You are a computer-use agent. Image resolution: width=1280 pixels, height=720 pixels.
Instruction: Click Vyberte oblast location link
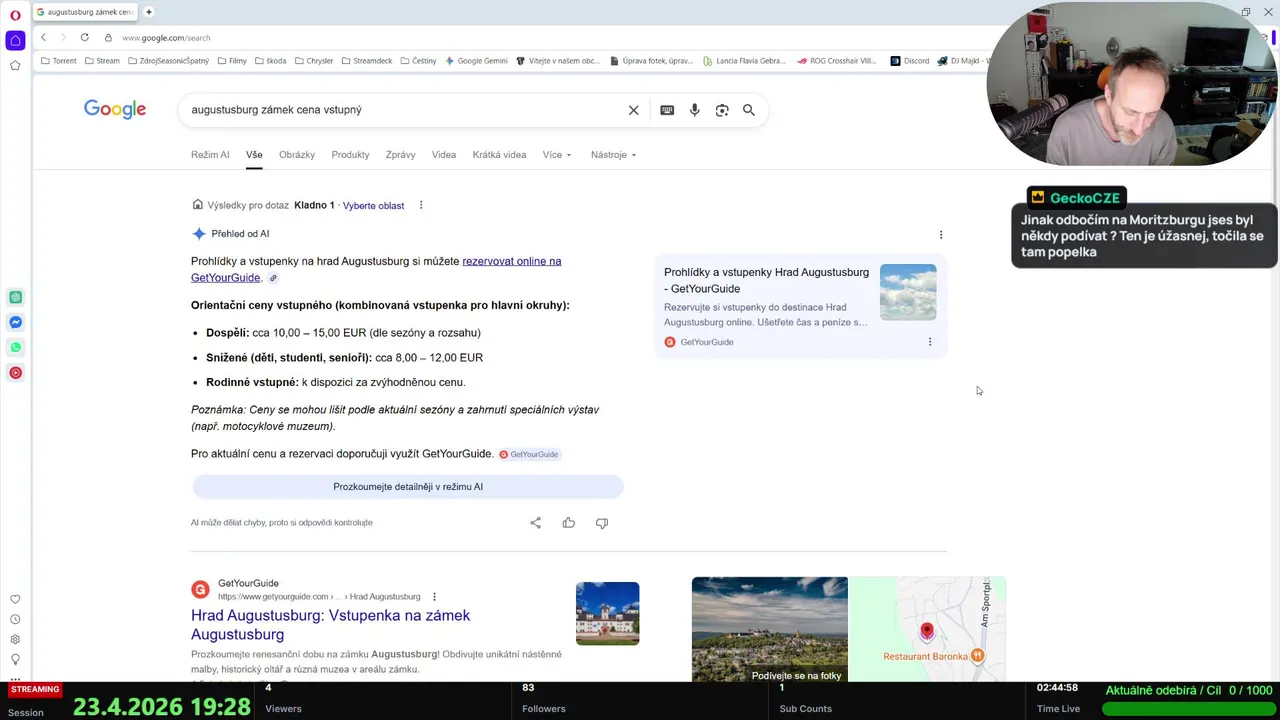point(373,205)
